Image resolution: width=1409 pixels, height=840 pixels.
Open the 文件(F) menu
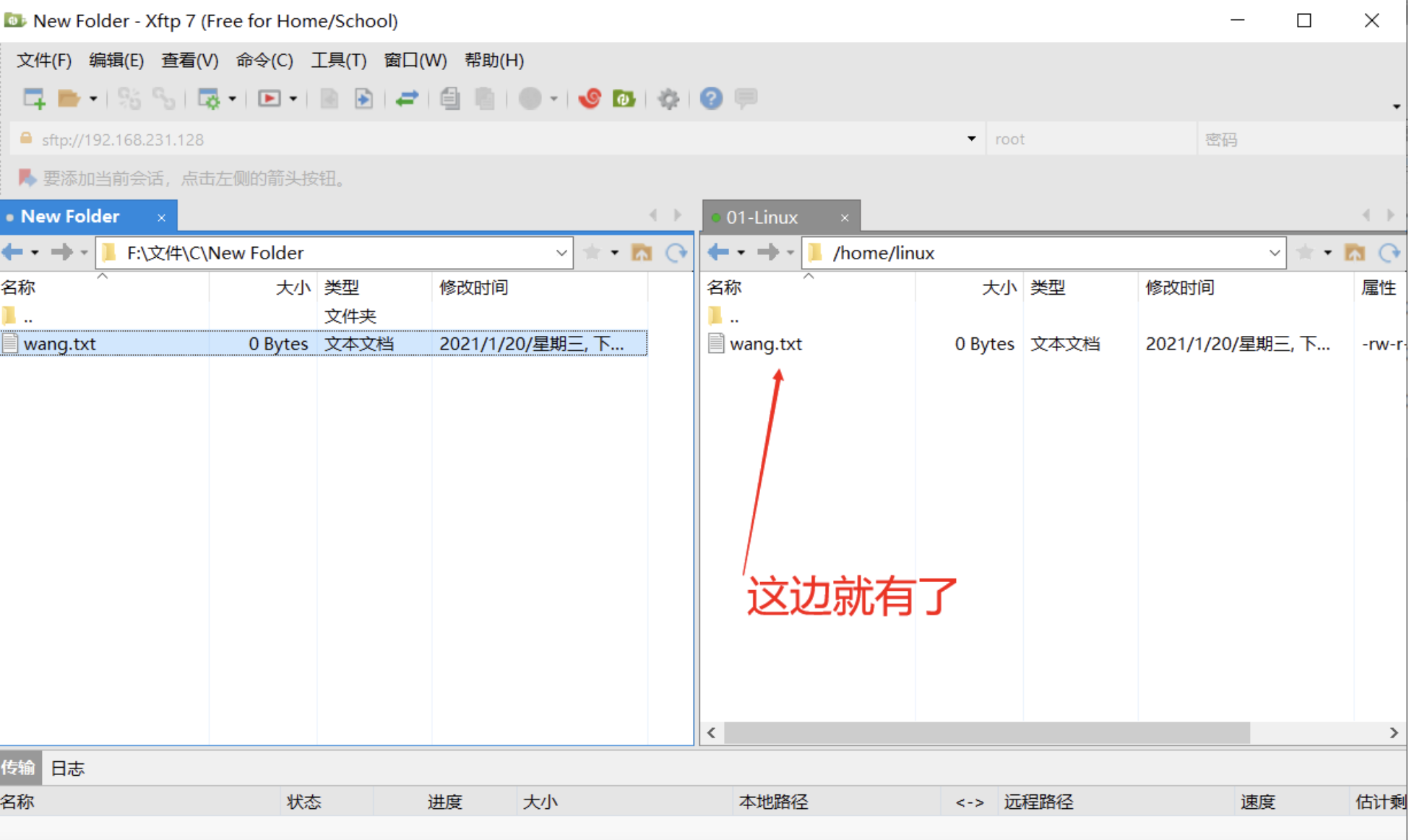(x=44, y=60)
